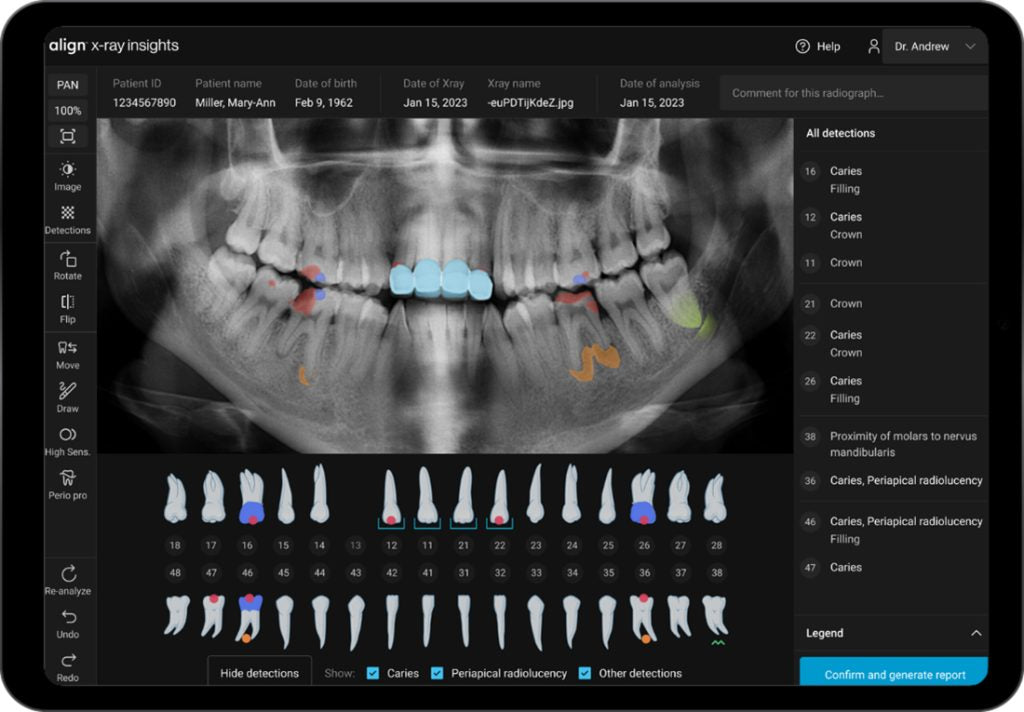This screenshot has height=712, width=1024.
Task: Collapse the Legend section
Action: coord(975,633)
